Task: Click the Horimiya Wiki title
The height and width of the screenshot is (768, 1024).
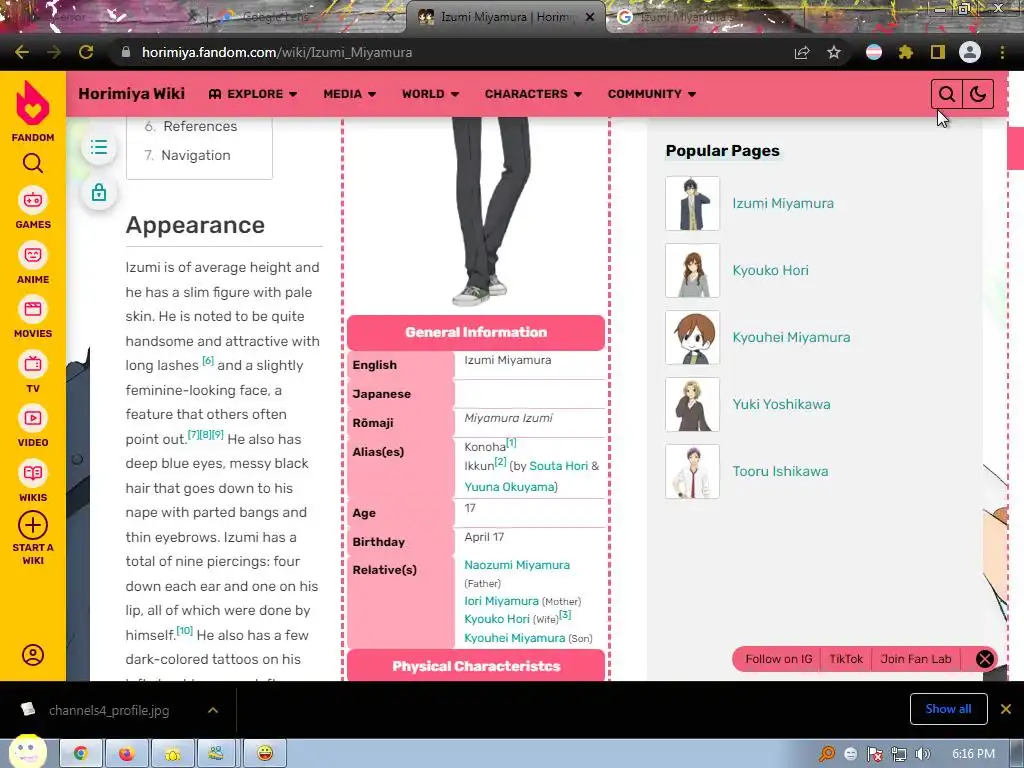Action: pos(131,93)
